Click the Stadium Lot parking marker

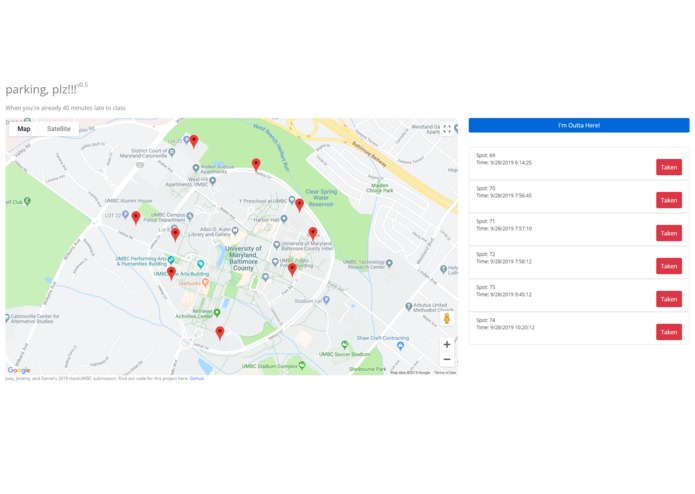pyautogui.click(x=326, y=300)
